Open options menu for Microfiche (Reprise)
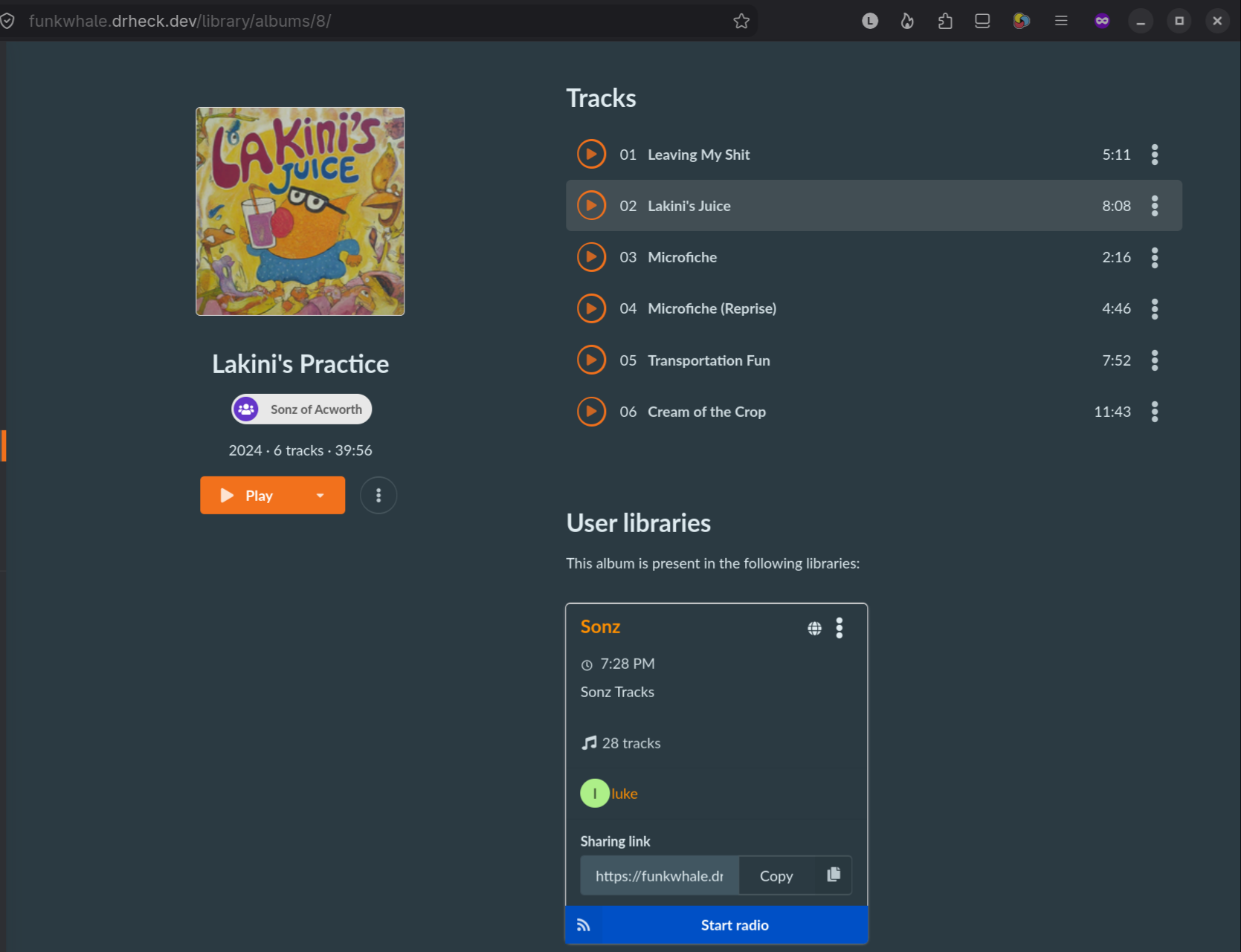 (1155, 308)
